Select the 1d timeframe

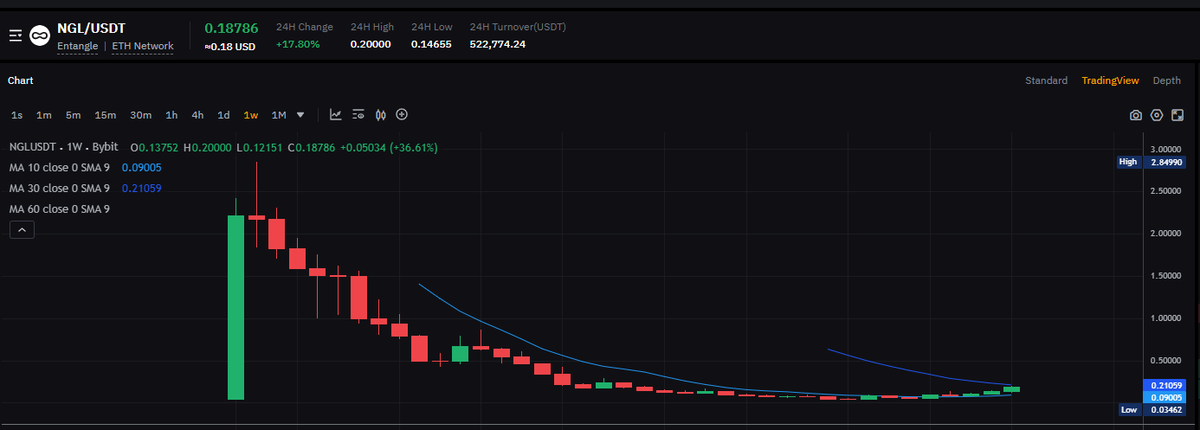click(x=224, y=114)
